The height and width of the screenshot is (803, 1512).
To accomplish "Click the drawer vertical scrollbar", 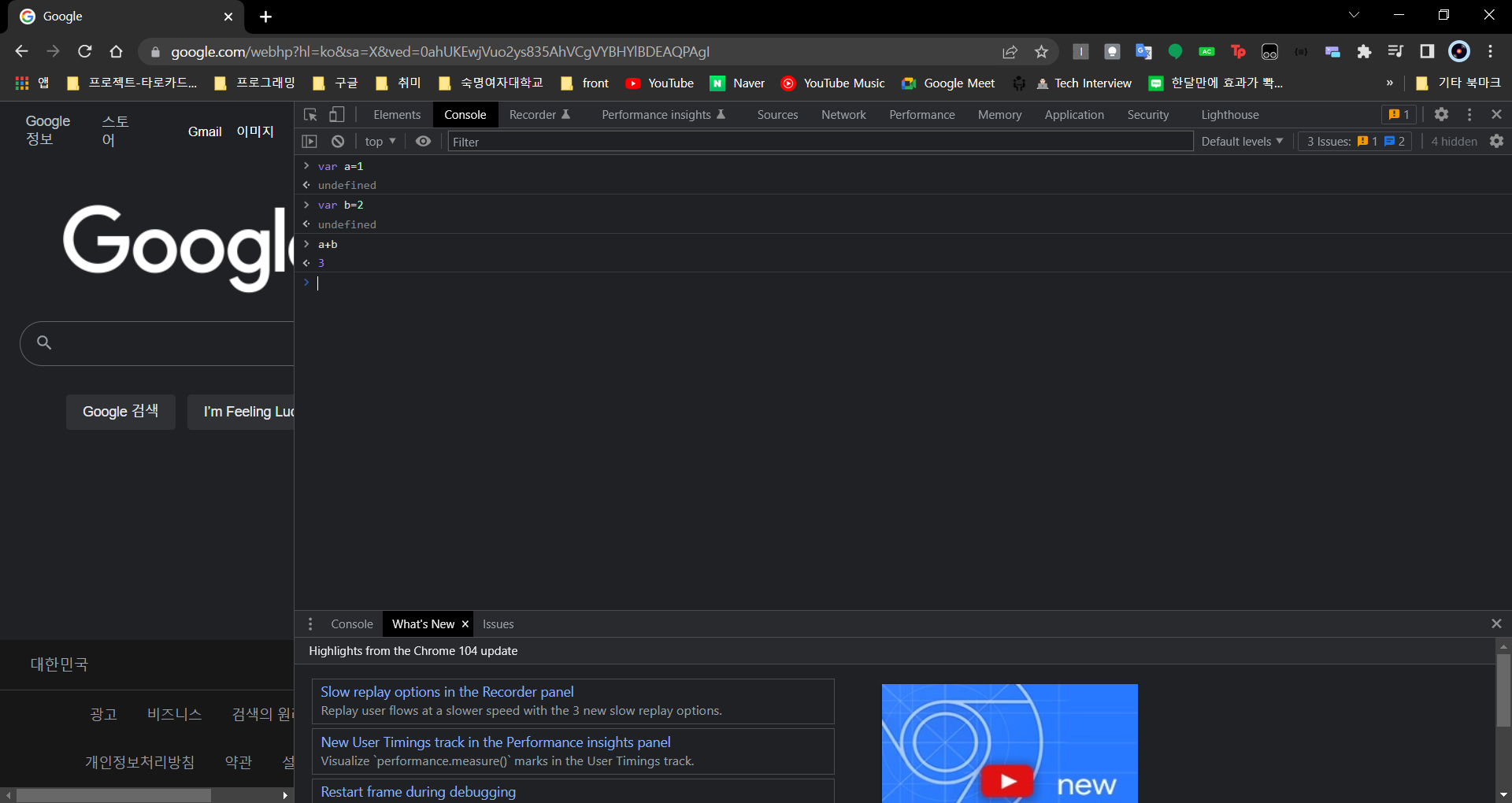I will click(1503, 690).
